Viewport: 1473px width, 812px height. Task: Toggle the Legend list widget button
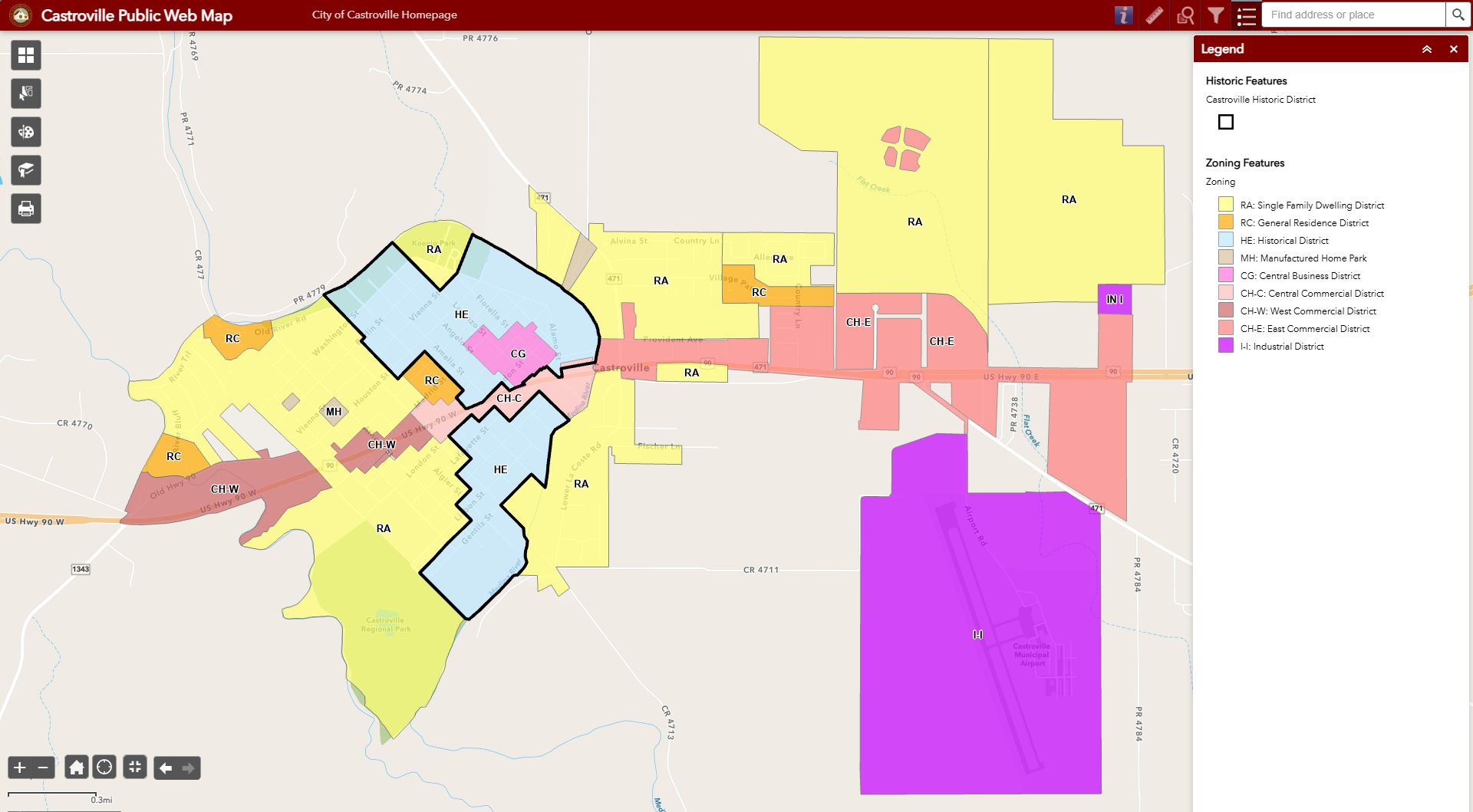click(1247, 15)
